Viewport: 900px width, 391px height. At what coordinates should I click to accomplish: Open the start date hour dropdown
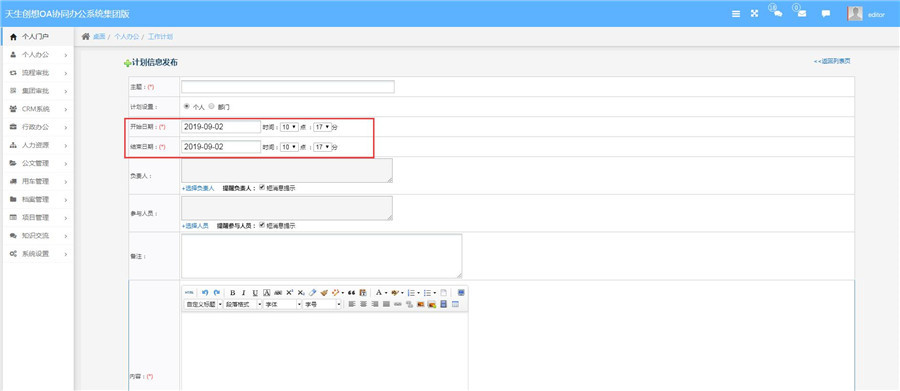(289, 126)
